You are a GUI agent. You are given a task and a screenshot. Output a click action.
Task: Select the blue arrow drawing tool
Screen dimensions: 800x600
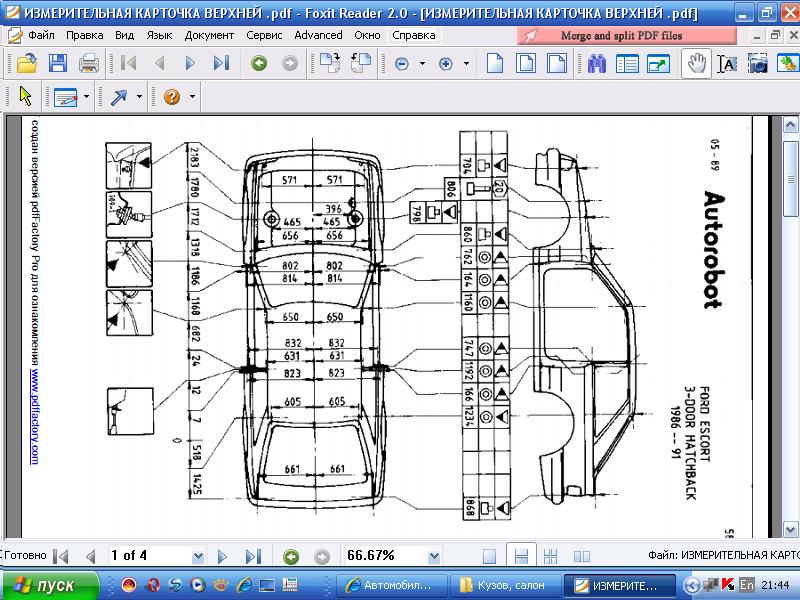118,96
